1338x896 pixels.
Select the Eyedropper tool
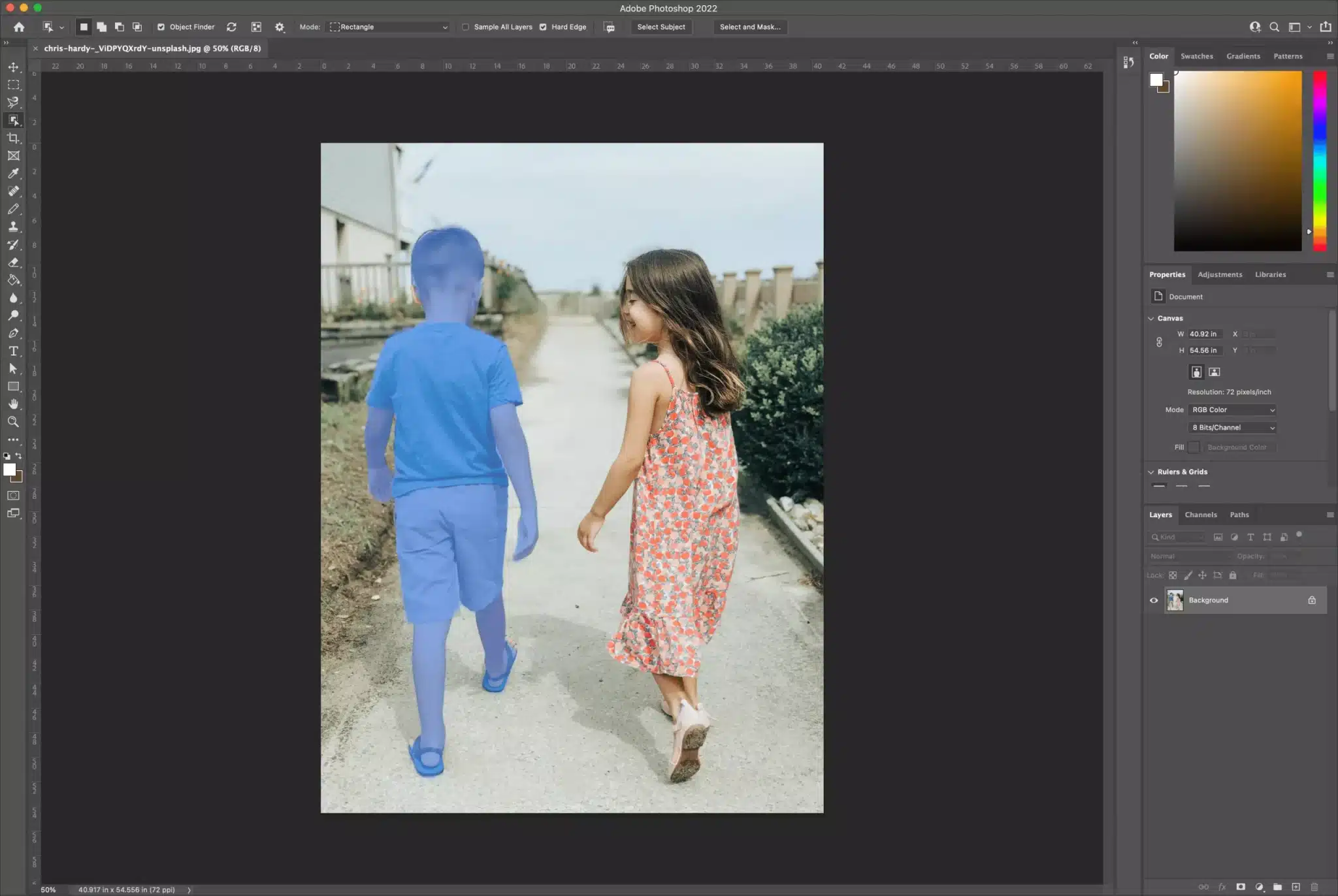[13, 172]
